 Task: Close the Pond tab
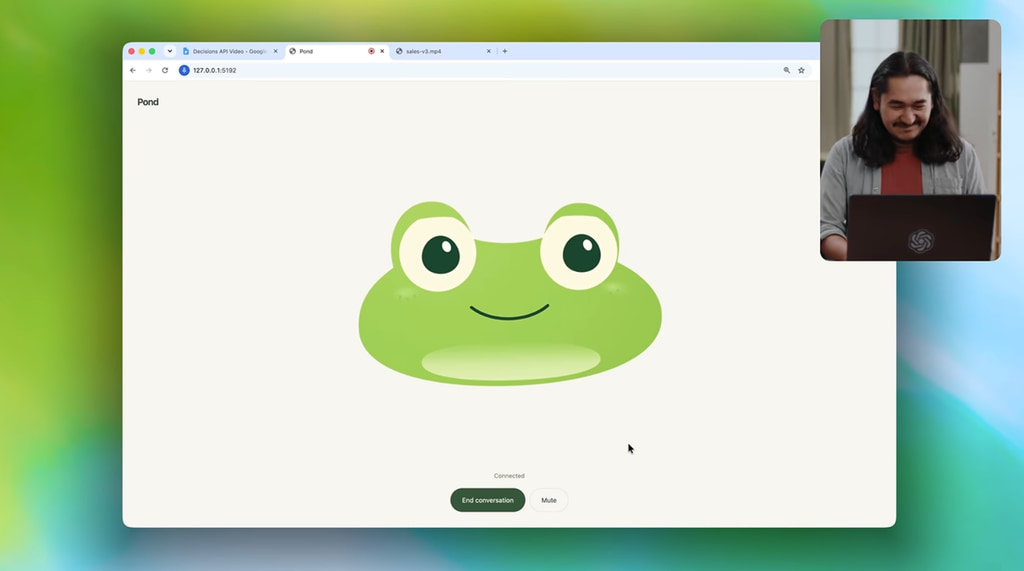[x=383, y=51]
